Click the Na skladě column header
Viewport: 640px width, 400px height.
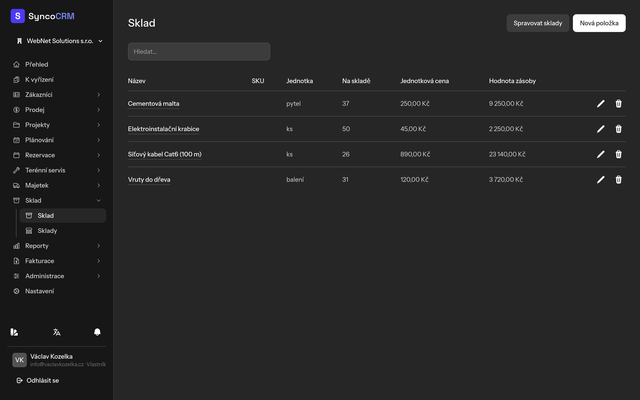356,81
